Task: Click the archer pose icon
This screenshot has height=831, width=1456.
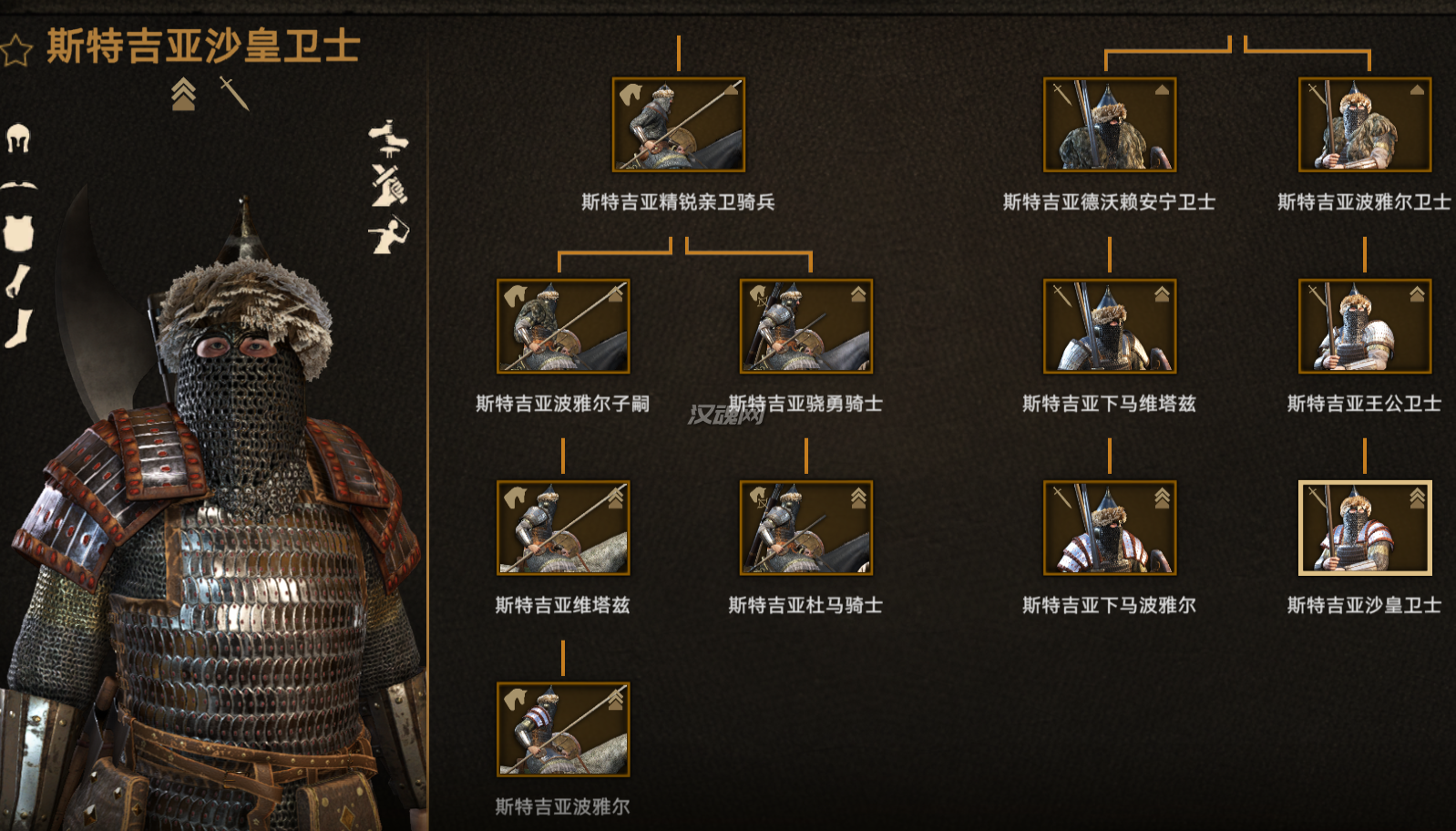Action: click(389, 235)
